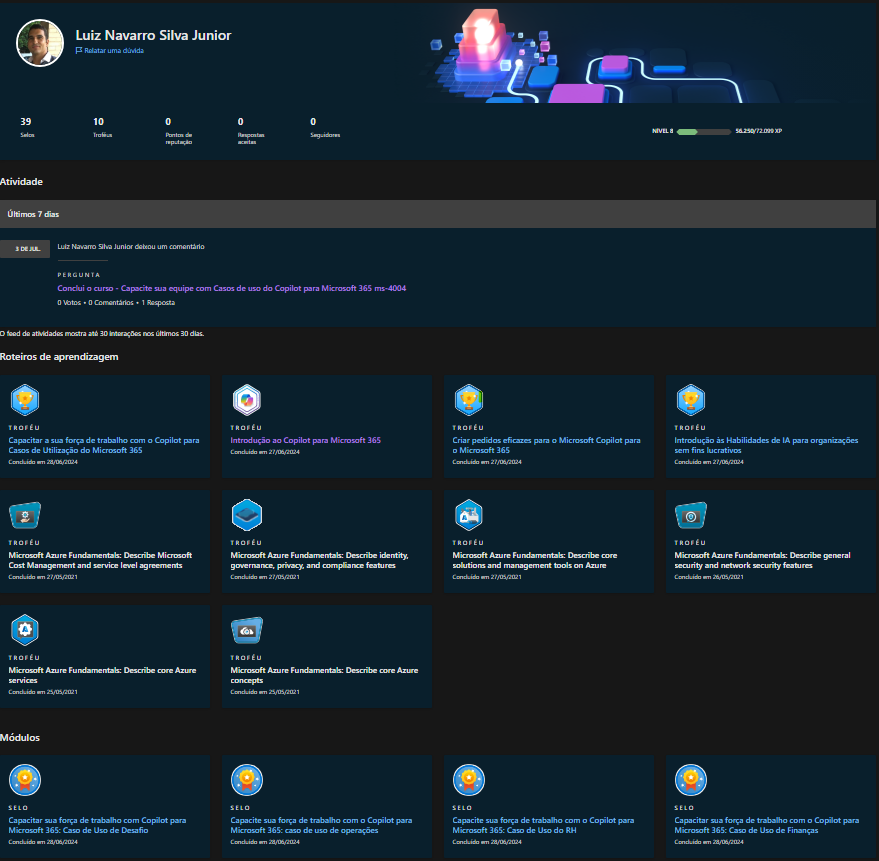Image resolution: width=879 pixels, height=861 pixels.
Task: Click the 0 Respostas aceitas stat
Action: pyautogui.click(x=251, y=131)
